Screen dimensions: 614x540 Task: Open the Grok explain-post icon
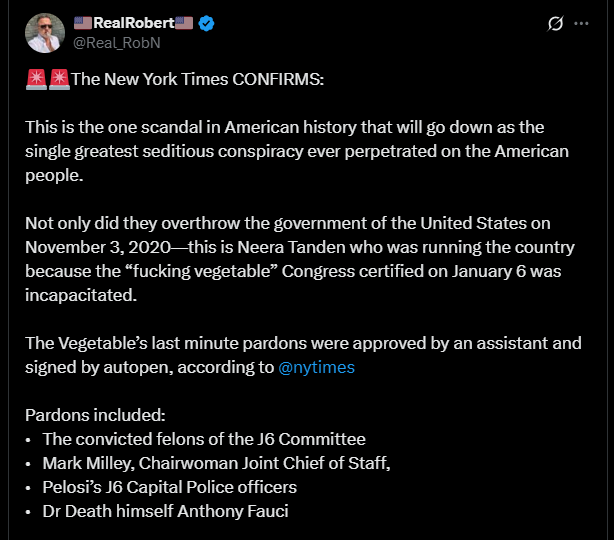point(555,23)
